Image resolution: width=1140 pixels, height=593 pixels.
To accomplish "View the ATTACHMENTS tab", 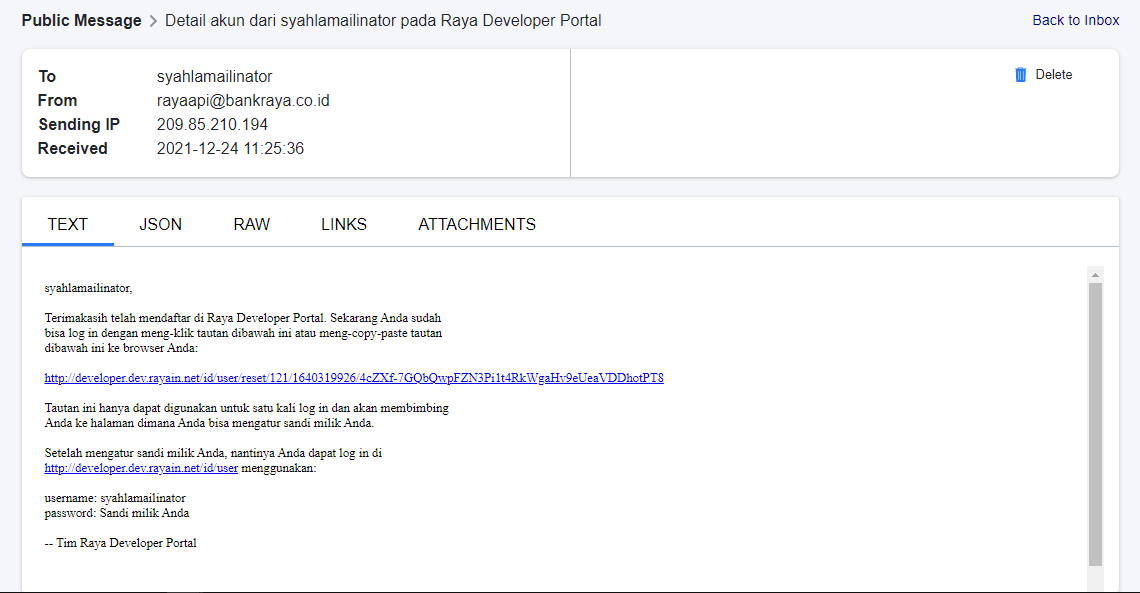I will click(x=476, y=224).
